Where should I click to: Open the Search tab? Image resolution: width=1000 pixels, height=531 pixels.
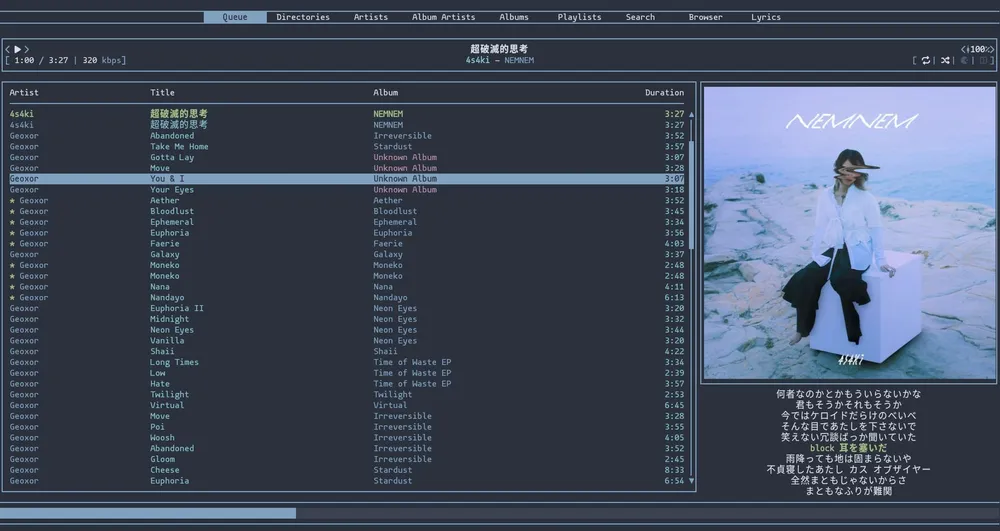coord(640,17)
